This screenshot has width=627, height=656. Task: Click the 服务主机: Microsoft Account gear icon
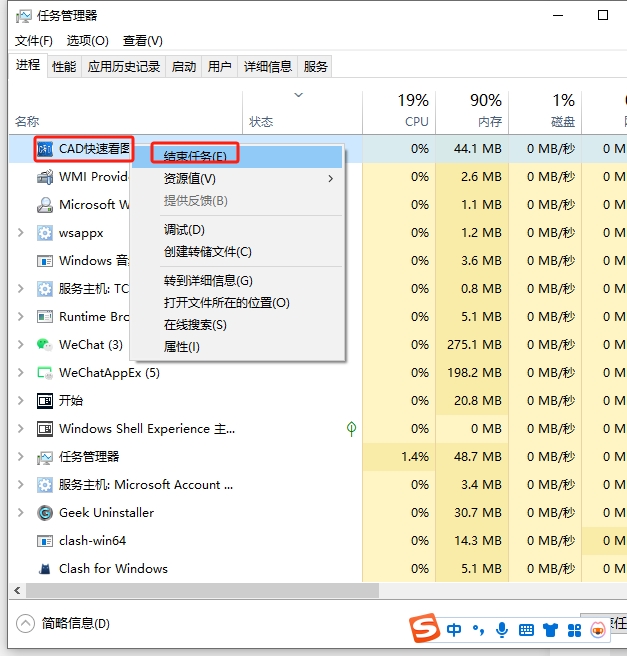pos(45,485)
